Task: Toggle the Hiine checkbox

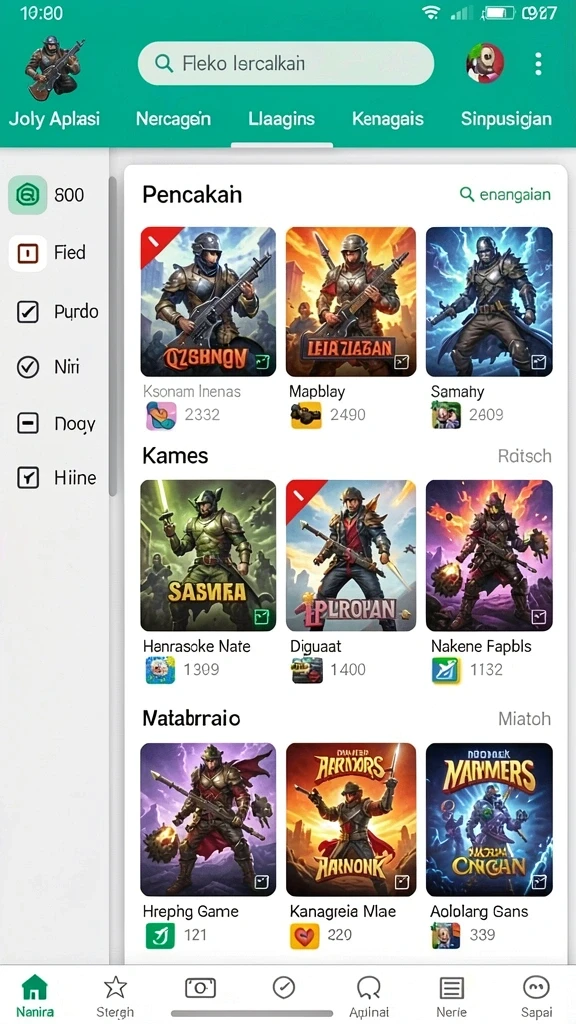Action: tap(27, 478)
